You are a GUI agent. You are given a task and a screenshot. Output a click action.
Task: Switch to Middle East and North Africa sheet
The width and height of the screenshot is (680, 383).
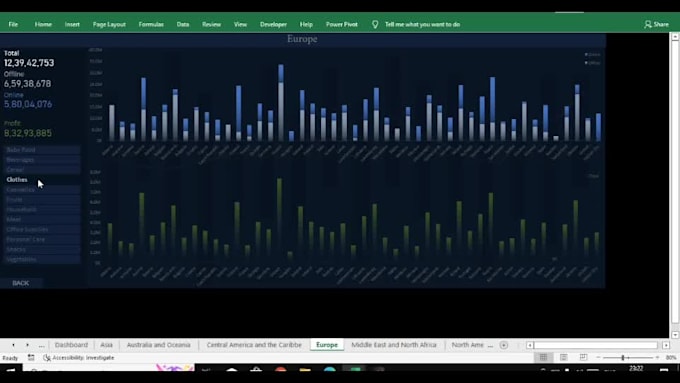[x=394, y=345]
